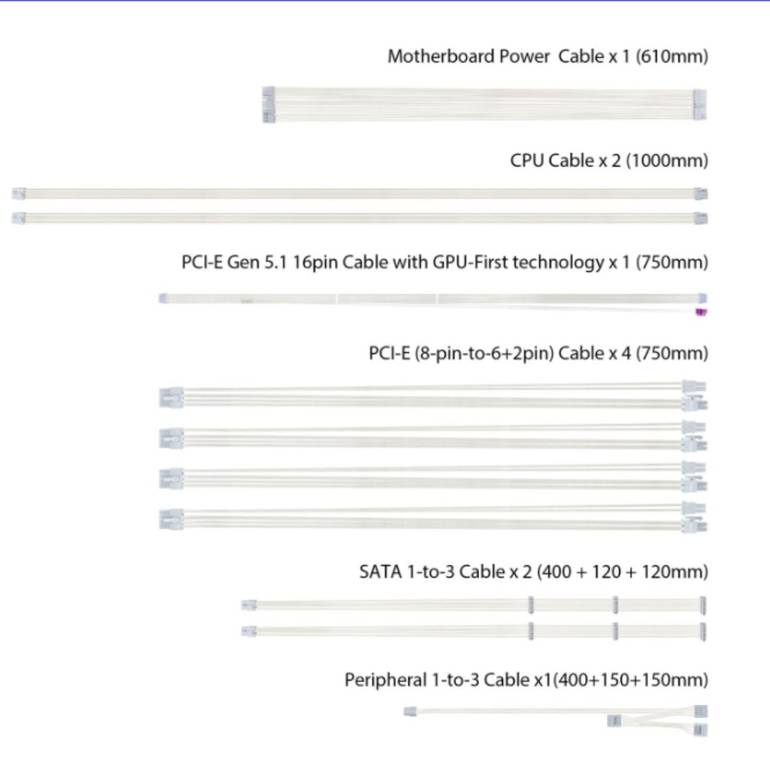Select the lower CPU cable image
Screen dimensions: 770x770
point(360,218)
